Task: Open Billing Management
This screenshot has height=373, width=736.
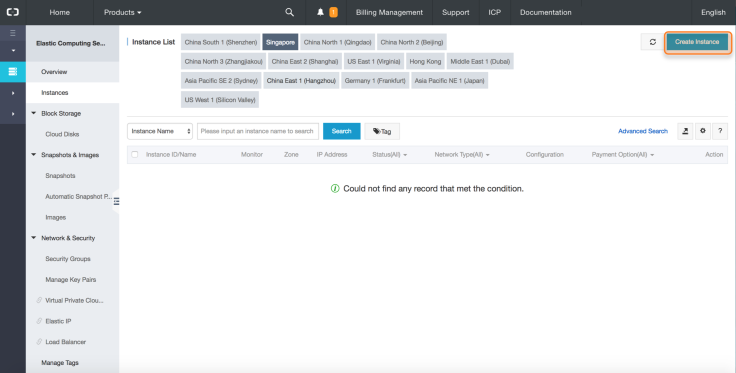Action: click(389, 12)
